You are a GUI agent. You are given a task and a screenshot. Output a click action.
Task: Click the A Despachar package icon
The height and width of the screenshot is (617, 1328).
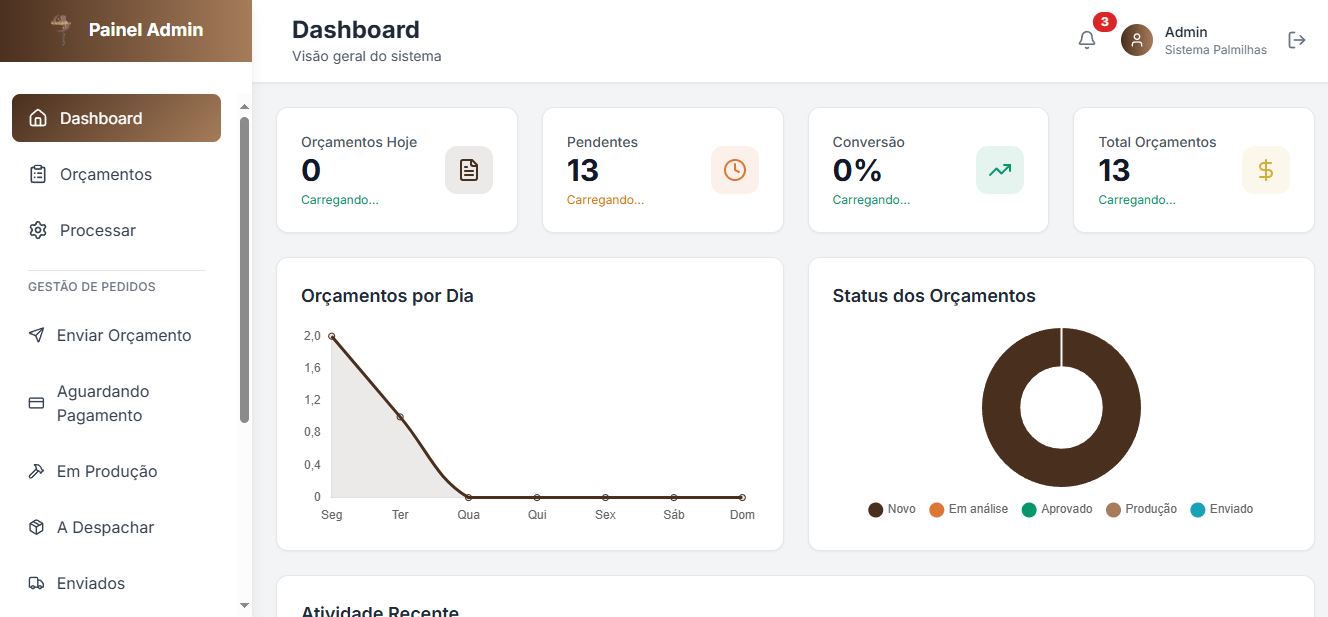pos(38,527)
